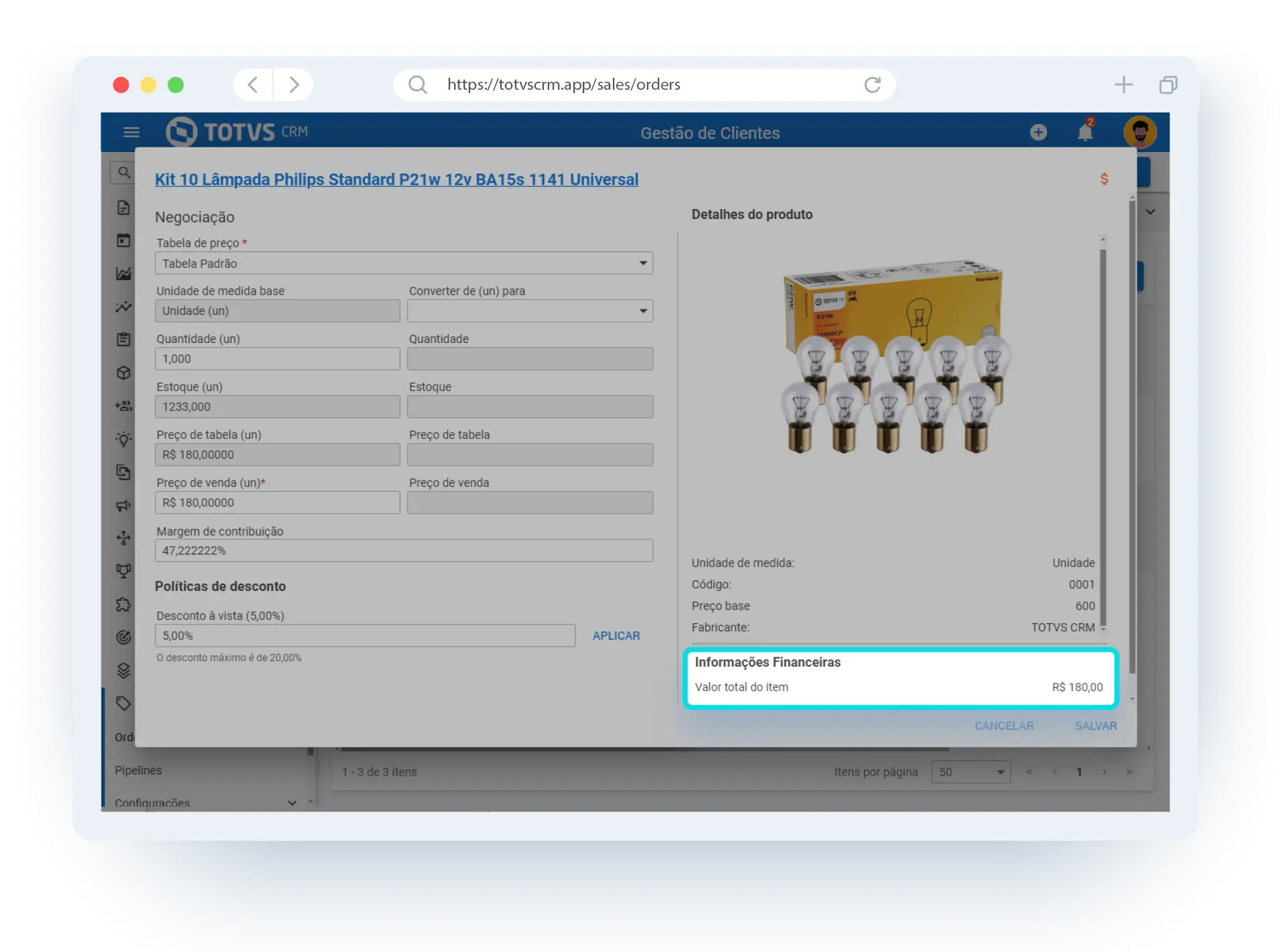Open the cube products icon in sidebar
The width and height of the screenshot is (1284, 952).
point(123,372)
